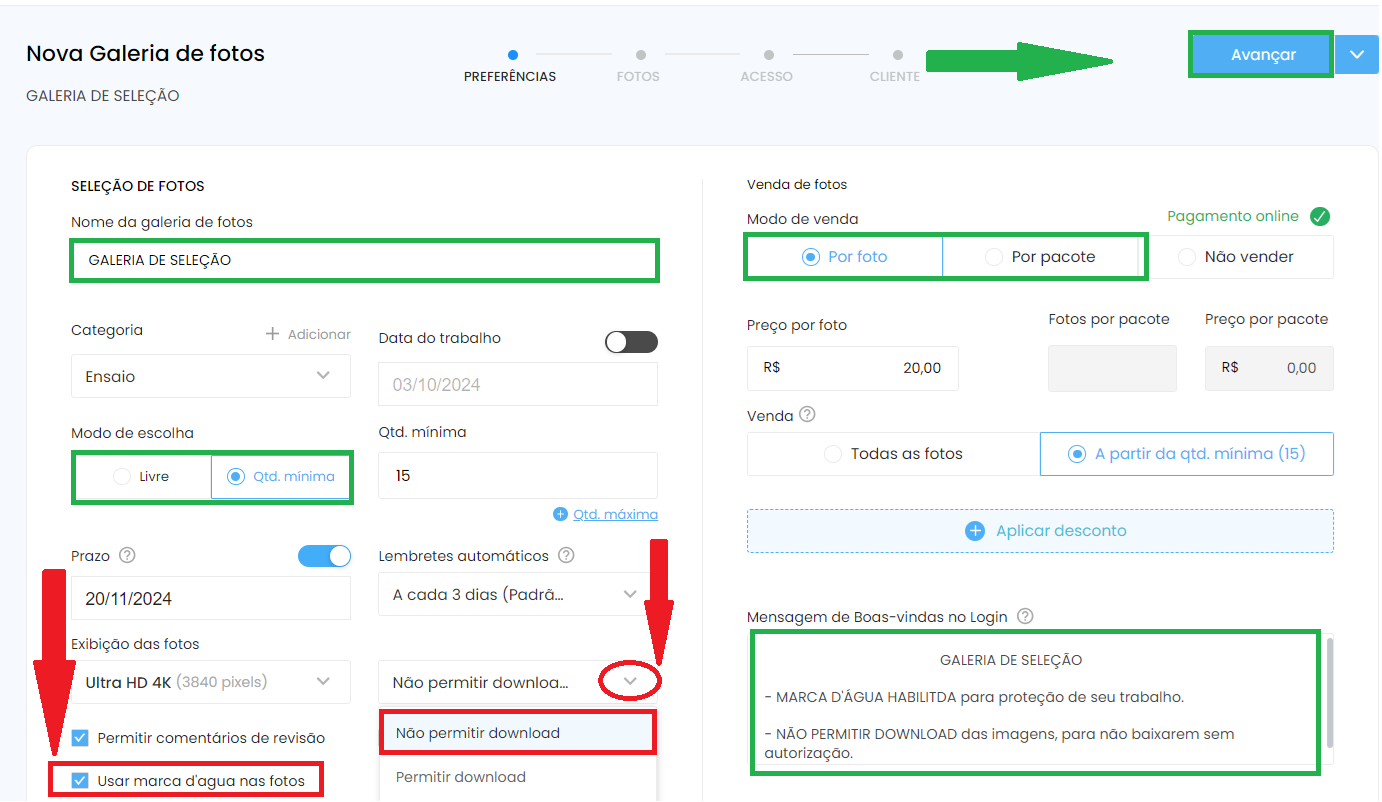The height and width of the screenshot is (802, 1382).
Task: Click the Pagamento online green check icon
Action: pos(1320,216)
